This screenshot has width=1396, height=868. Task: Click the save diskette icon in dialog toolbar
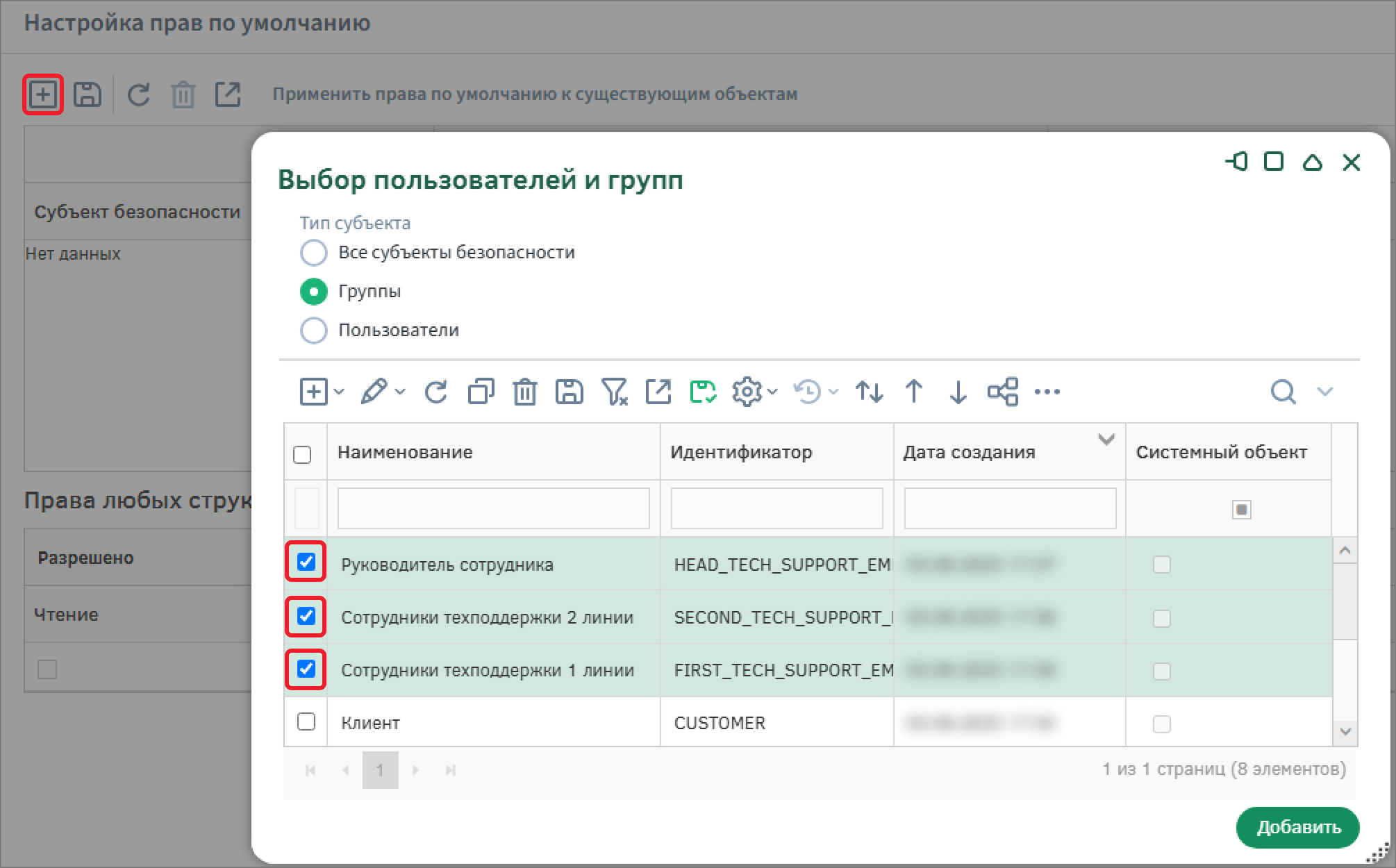pos(570,392)
